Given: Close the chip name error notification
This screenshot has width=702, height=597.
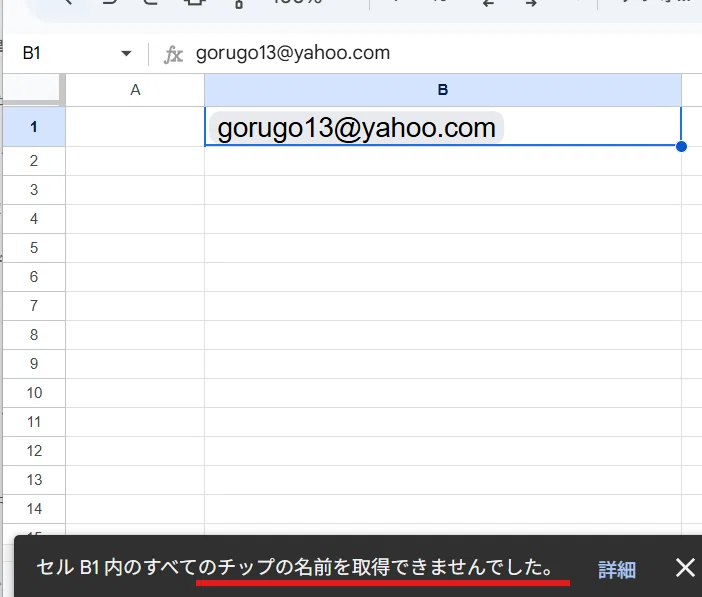Looking at the screenshot, I should coord(685,568).
